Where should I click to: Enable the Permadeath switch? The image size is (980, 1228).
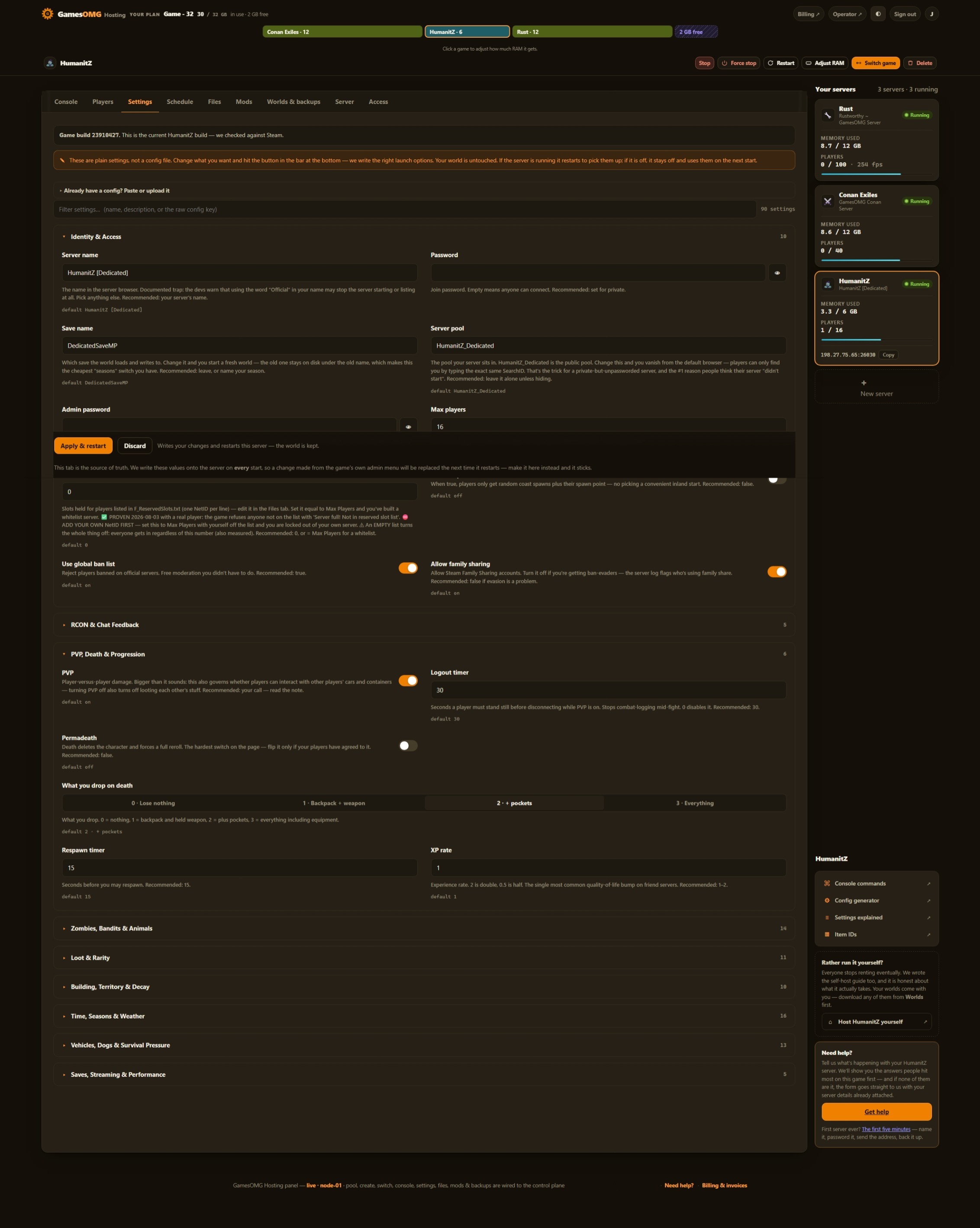click(408, 745)
